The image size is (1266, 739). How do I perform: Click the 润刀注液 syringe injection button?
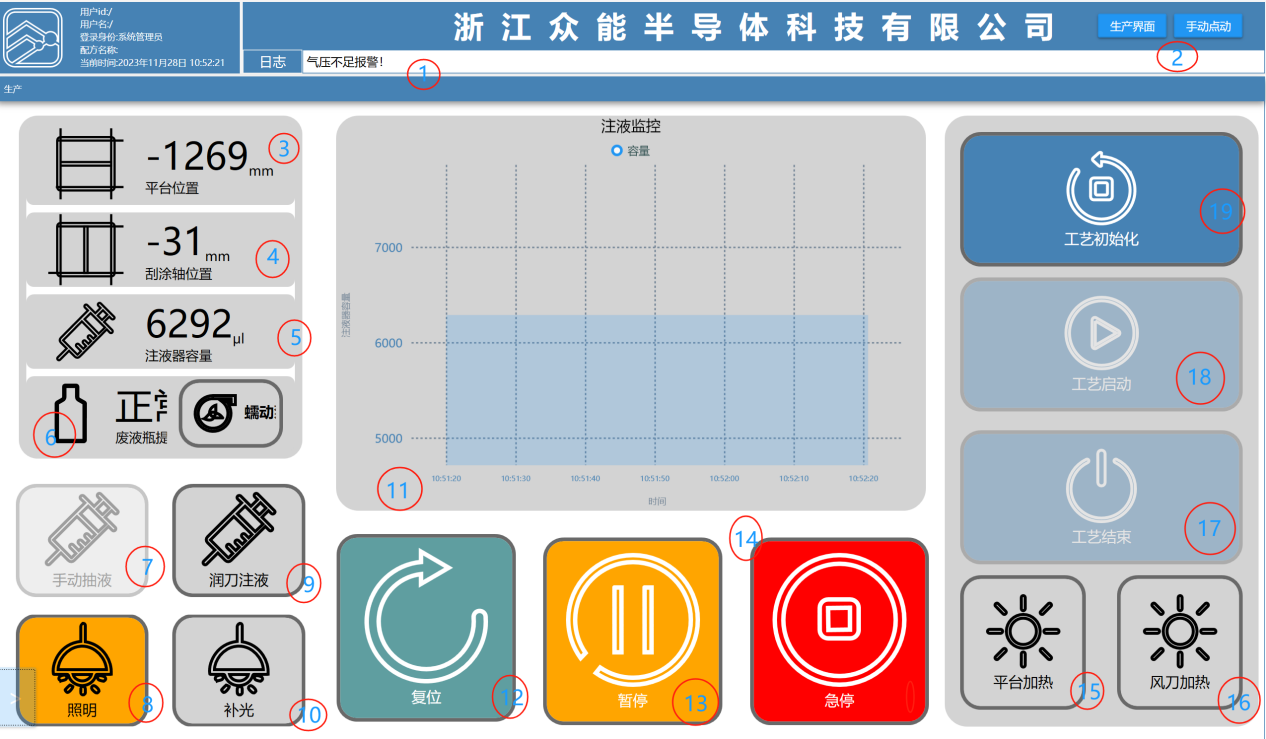238,540
